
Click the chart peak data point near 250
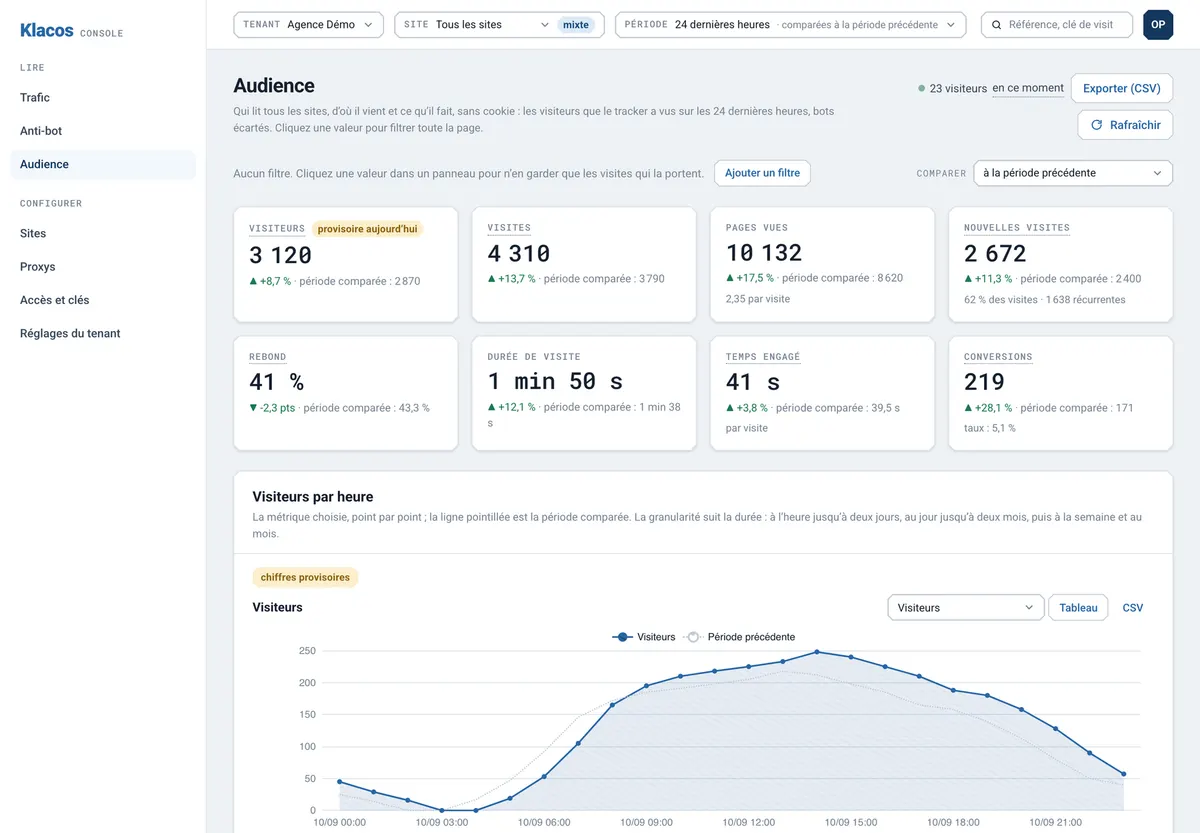(x=817, y=652)
